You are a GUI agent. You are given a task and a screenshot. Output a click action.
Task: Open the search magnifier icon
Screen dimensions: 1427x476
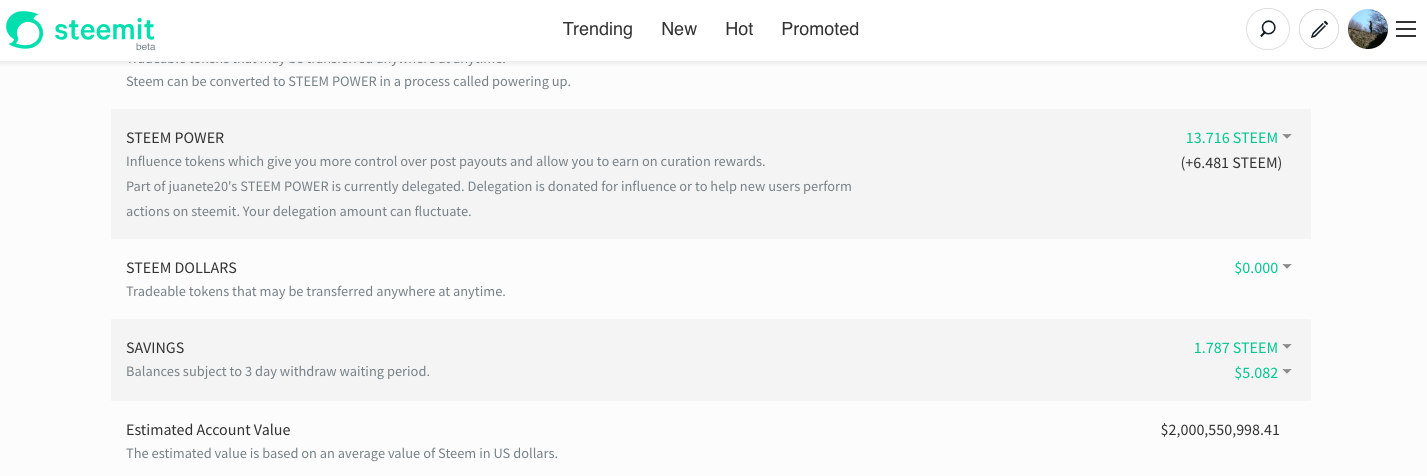click(1267, 29)
